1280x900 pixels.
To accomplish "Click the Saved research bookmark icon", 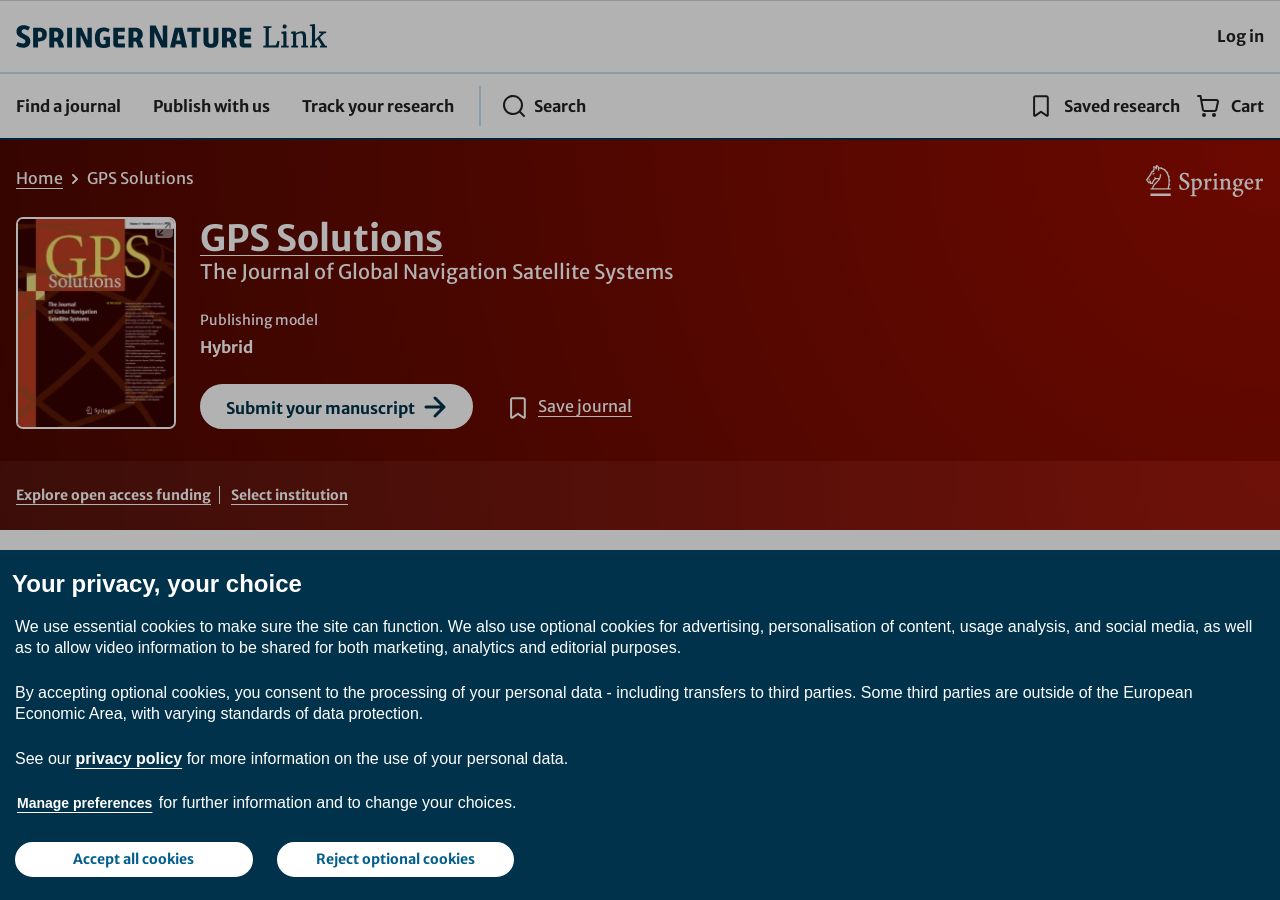I will 1041,106.
